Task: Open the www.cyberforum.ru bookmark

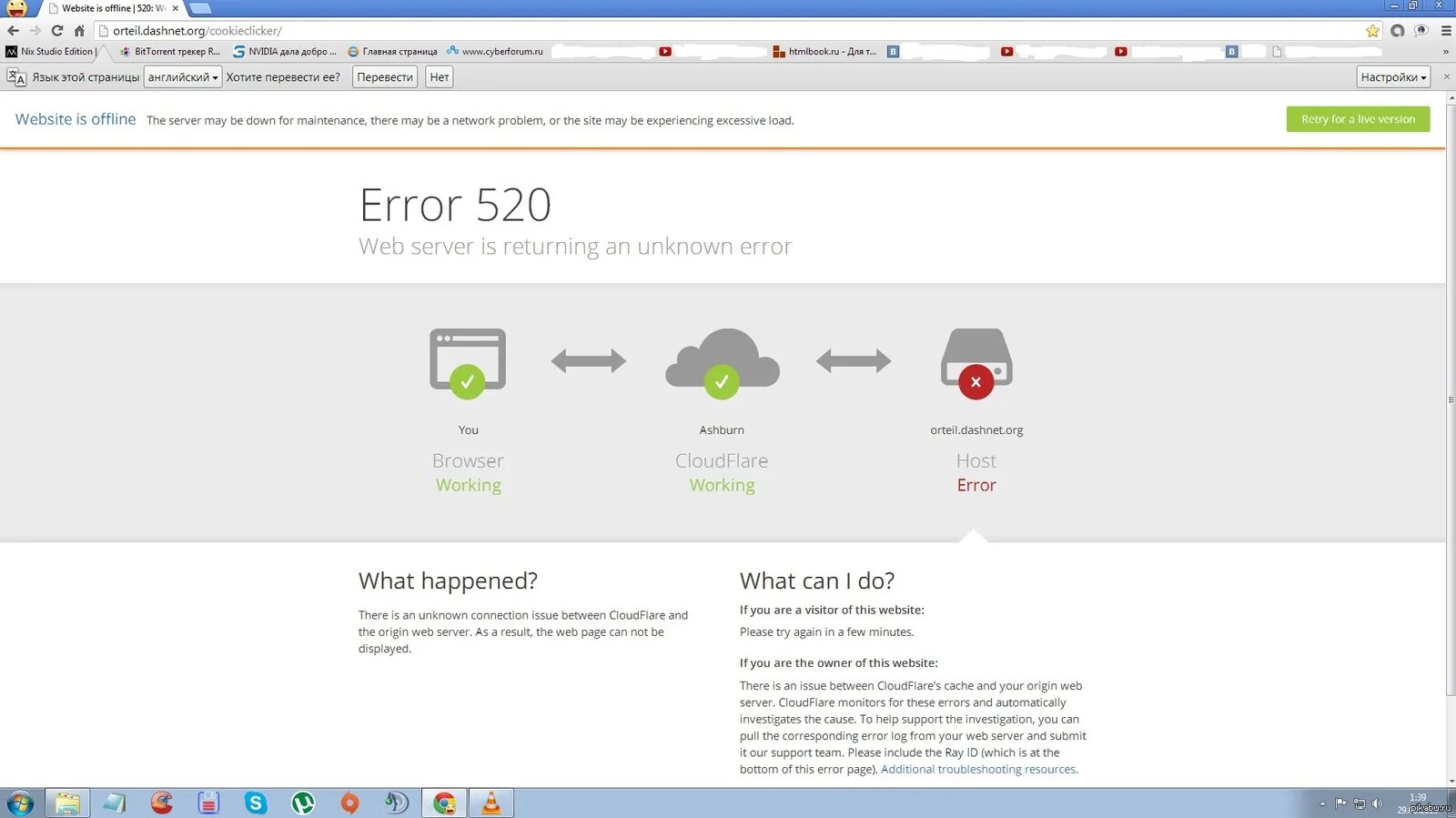Action: 494,52
